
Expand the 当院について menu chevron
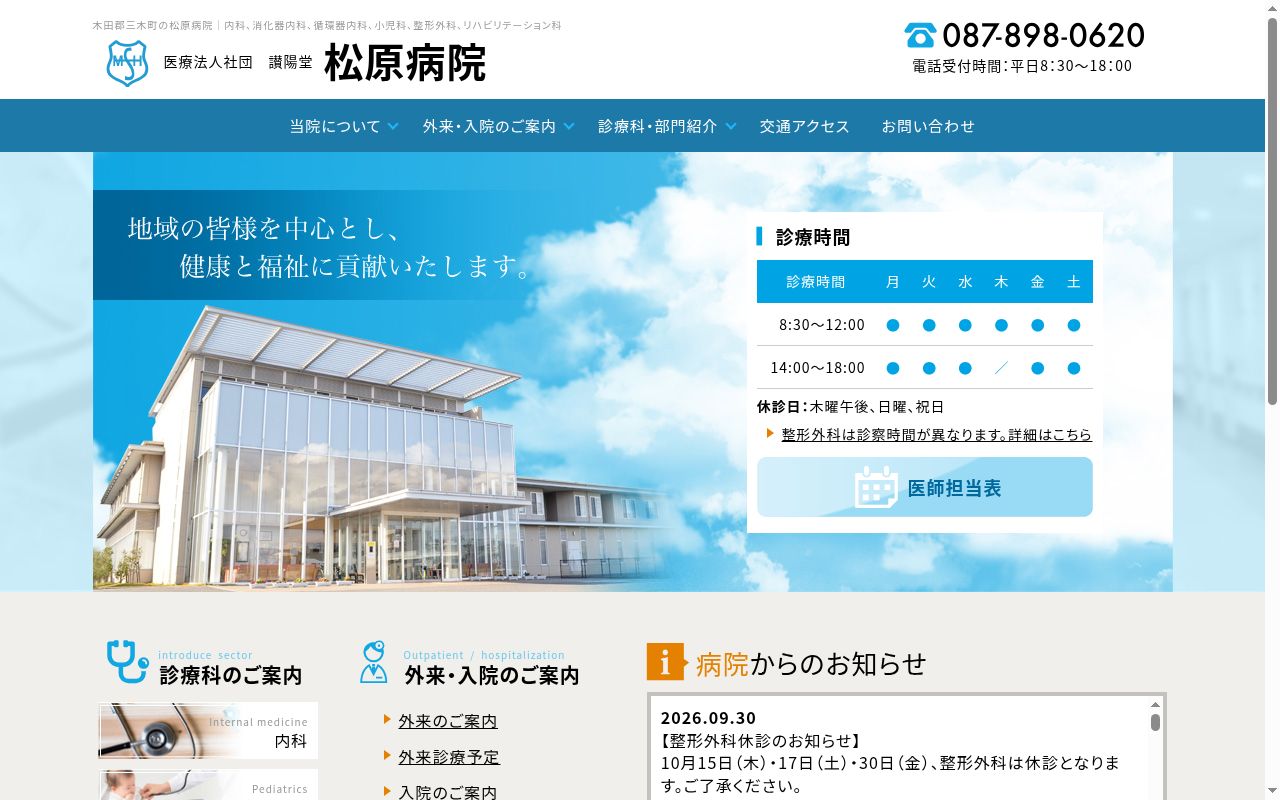coord(393,126)
